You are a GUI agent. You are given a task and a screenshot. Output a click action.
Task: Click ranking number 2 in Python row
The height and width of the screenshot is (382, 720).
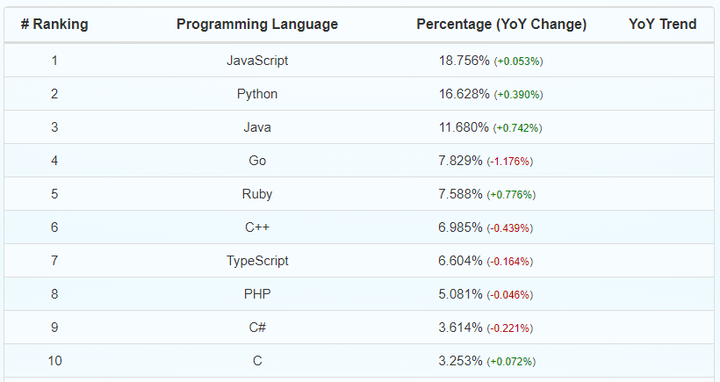54,94
